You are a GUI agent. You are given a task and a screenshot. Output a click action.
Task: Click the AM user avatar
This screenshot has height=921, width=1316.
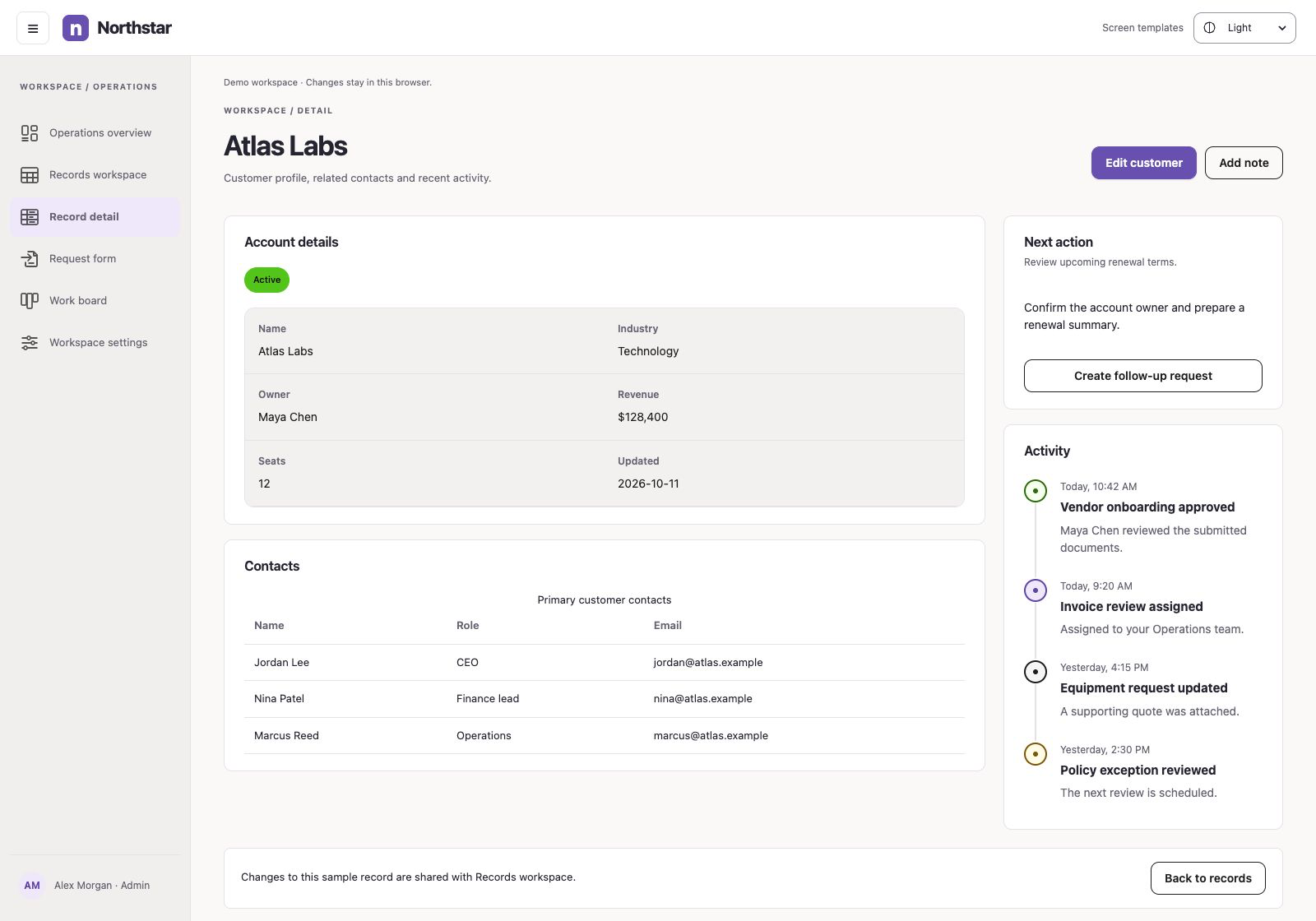click(32, 886)
